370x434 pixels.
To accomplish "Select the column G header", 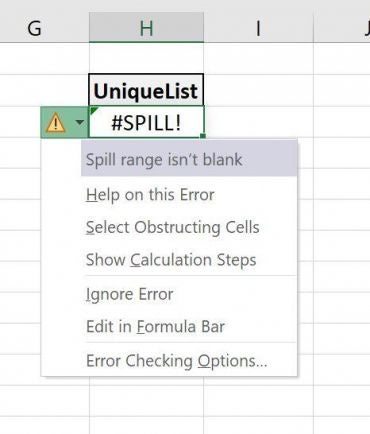I will pyautogui.click(x=35, y=28).
